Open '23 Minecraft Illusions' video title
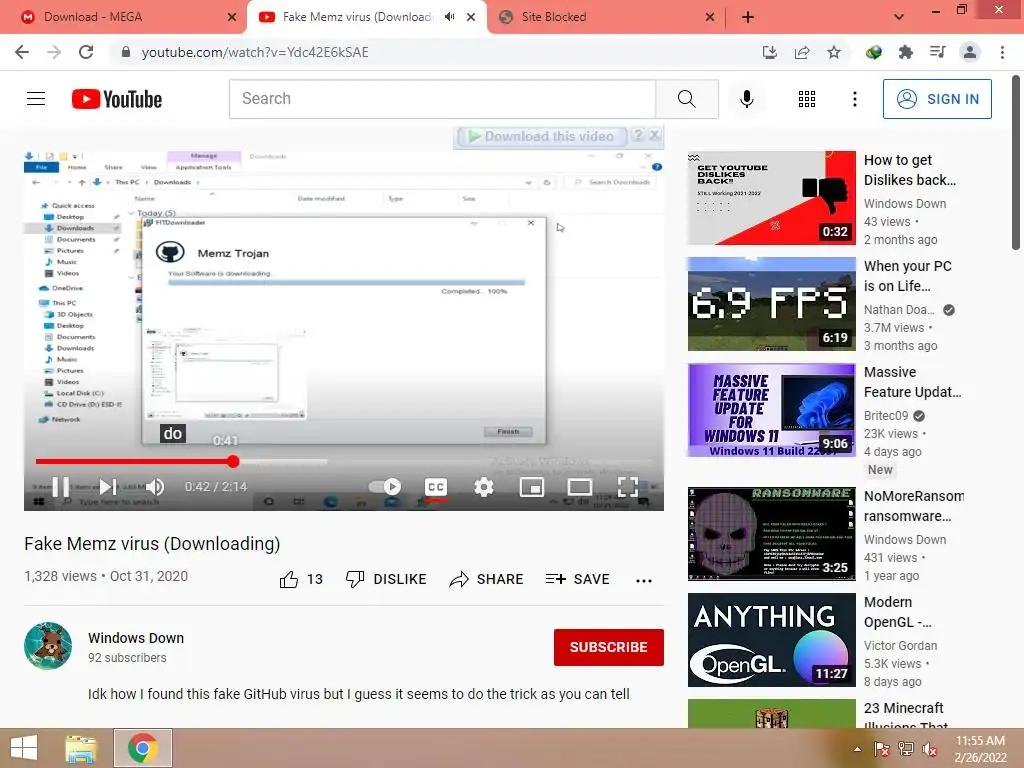 coord(906,714)
